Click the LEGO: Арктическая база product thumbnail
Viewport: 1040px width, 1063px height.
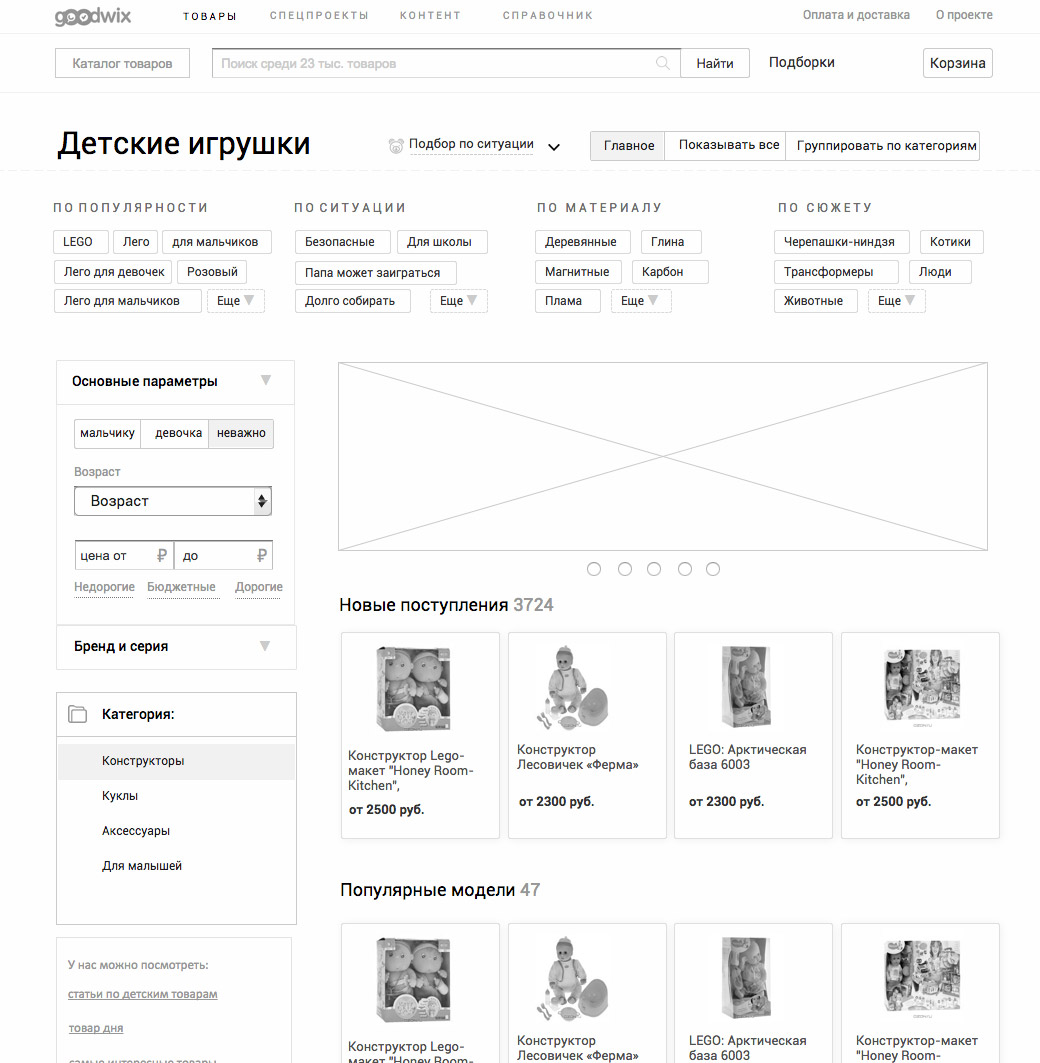point(747,686)
